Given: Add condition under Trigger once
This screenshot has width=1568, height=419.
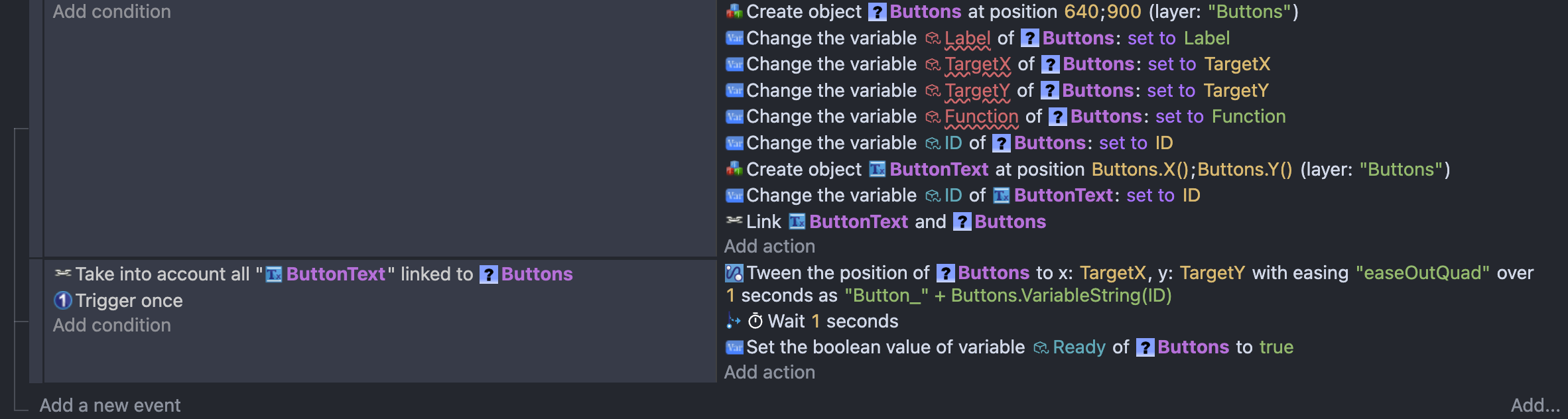Looking at the screenshot, I should click(111, 326).
